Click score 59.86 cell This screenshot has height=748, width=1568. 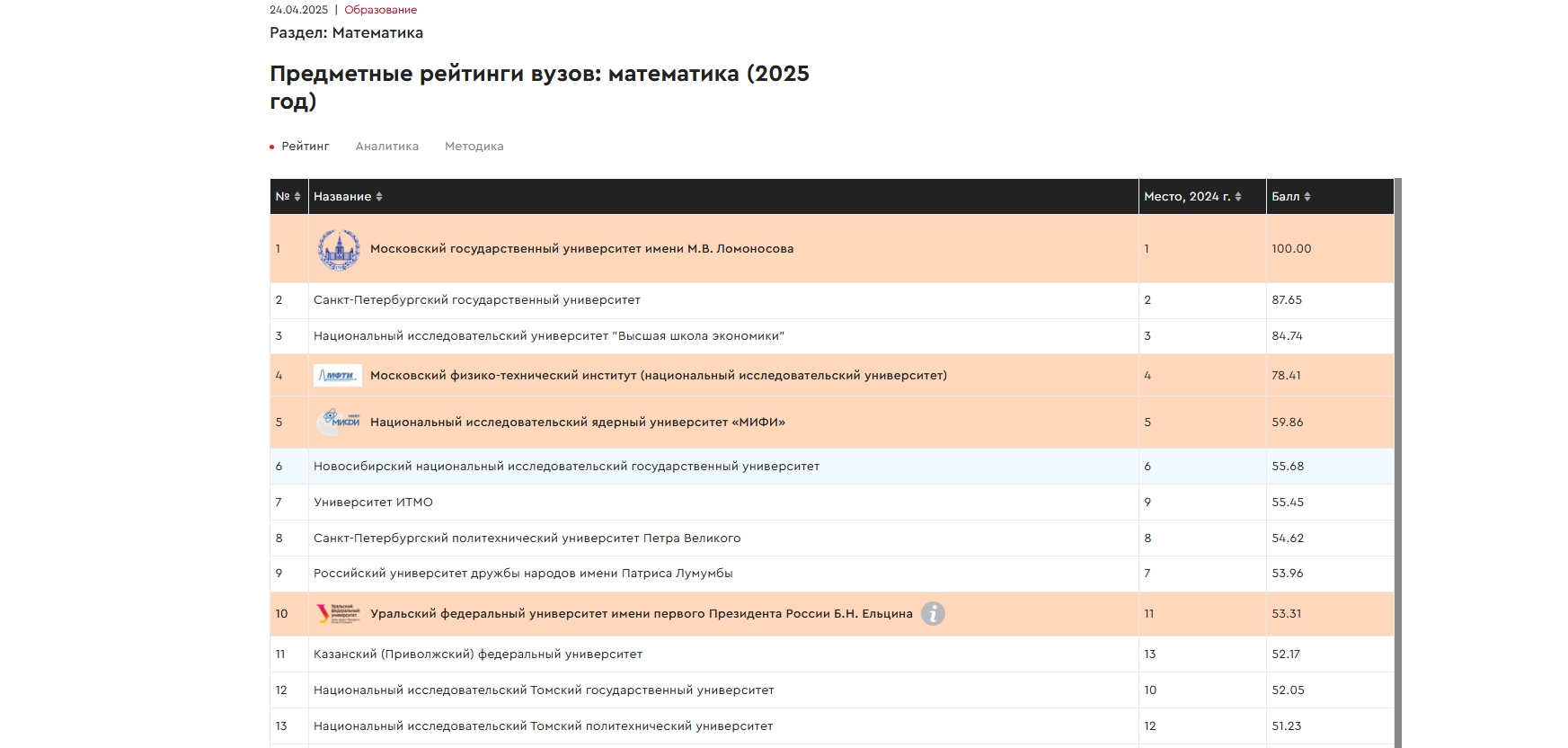[x=1330, y=422]
